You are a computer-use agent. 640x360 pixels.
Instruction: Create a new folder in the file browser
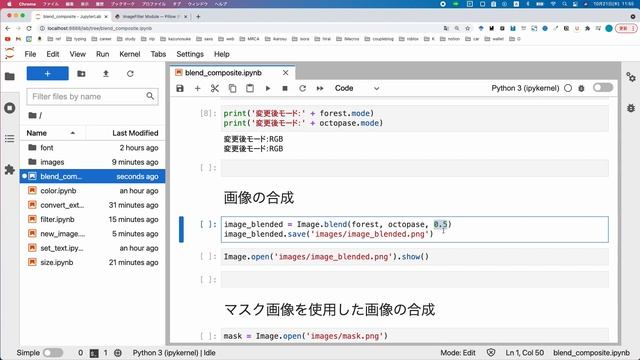81,73
